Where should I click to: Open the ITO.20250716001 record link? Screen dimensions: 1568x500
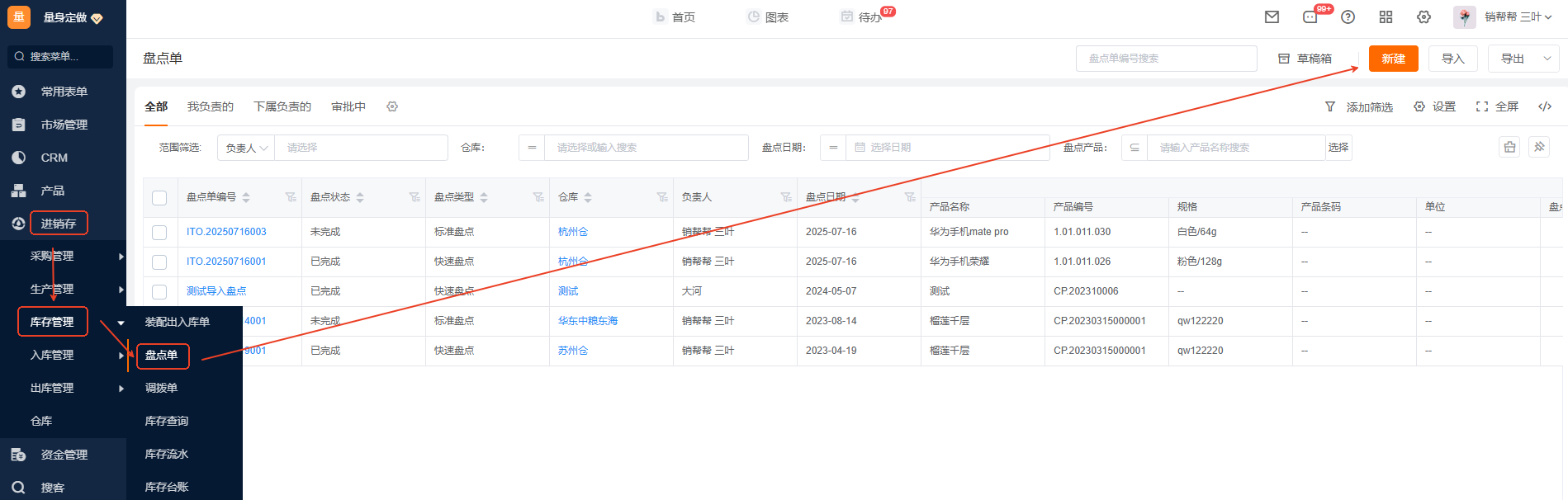[x=226, y=262]
